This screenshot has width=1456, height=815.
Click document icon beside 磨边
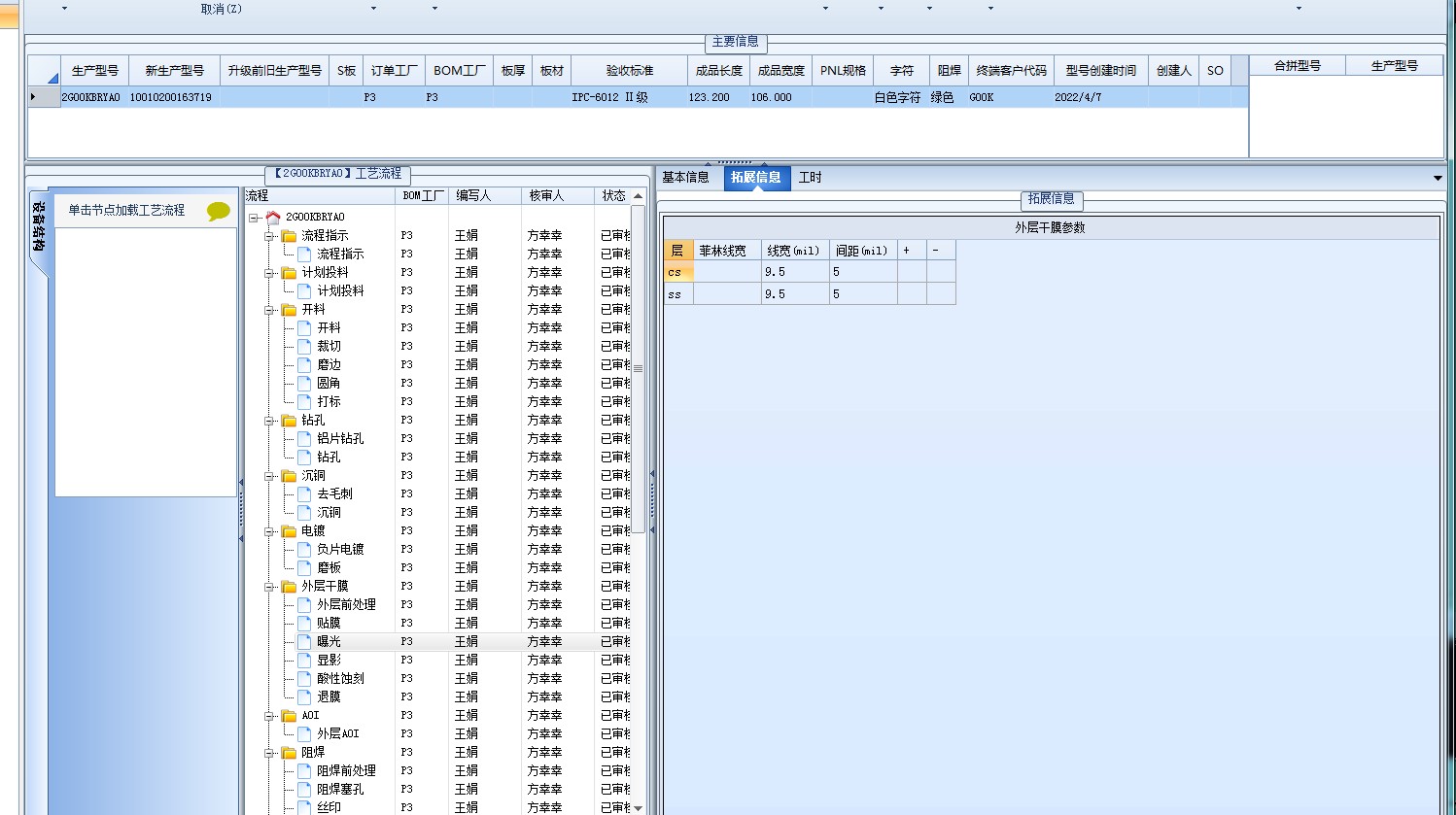(x=304, y=364)
